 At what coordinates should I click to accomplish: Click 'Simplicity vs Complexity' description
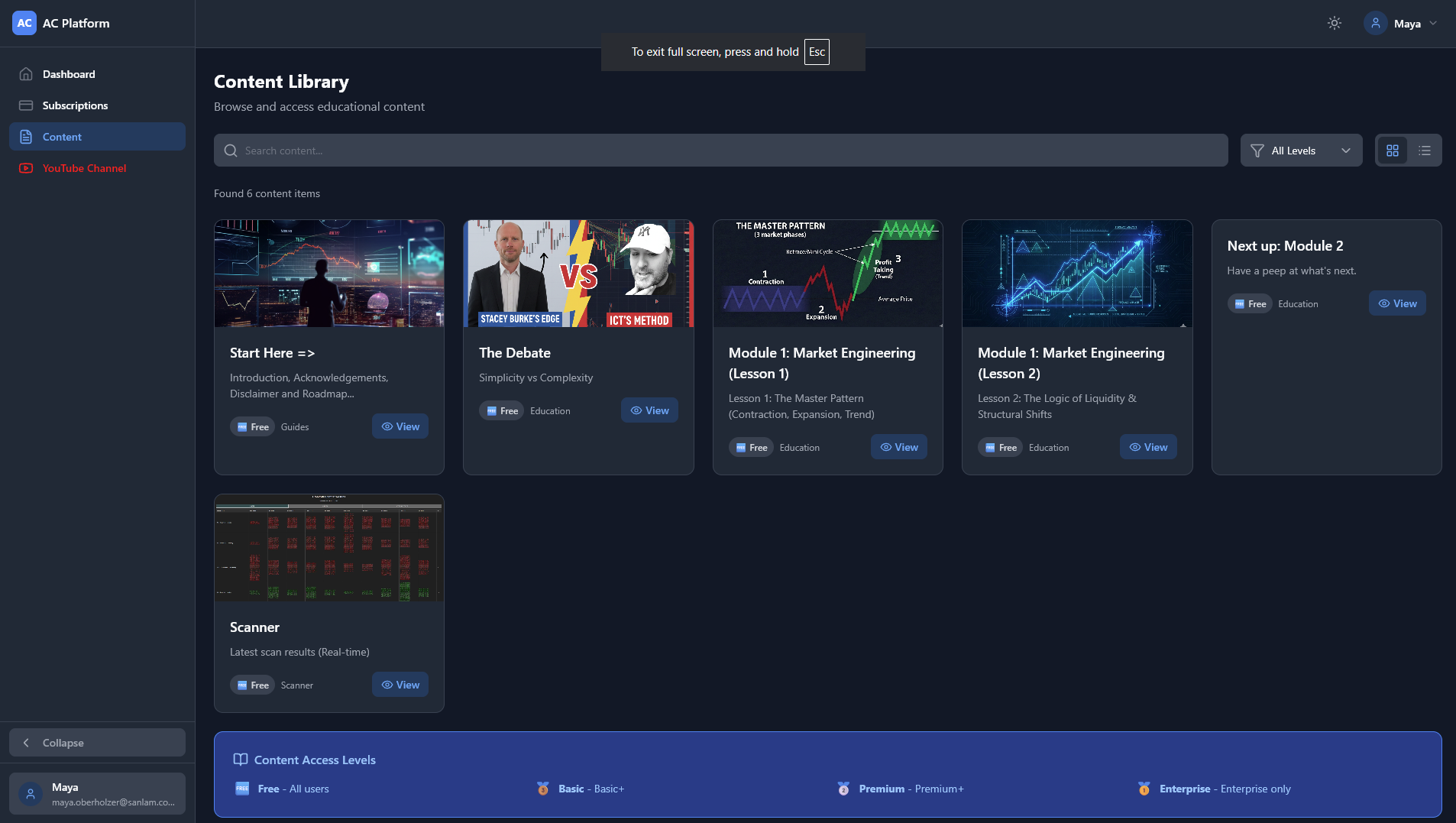click(535, 377)
